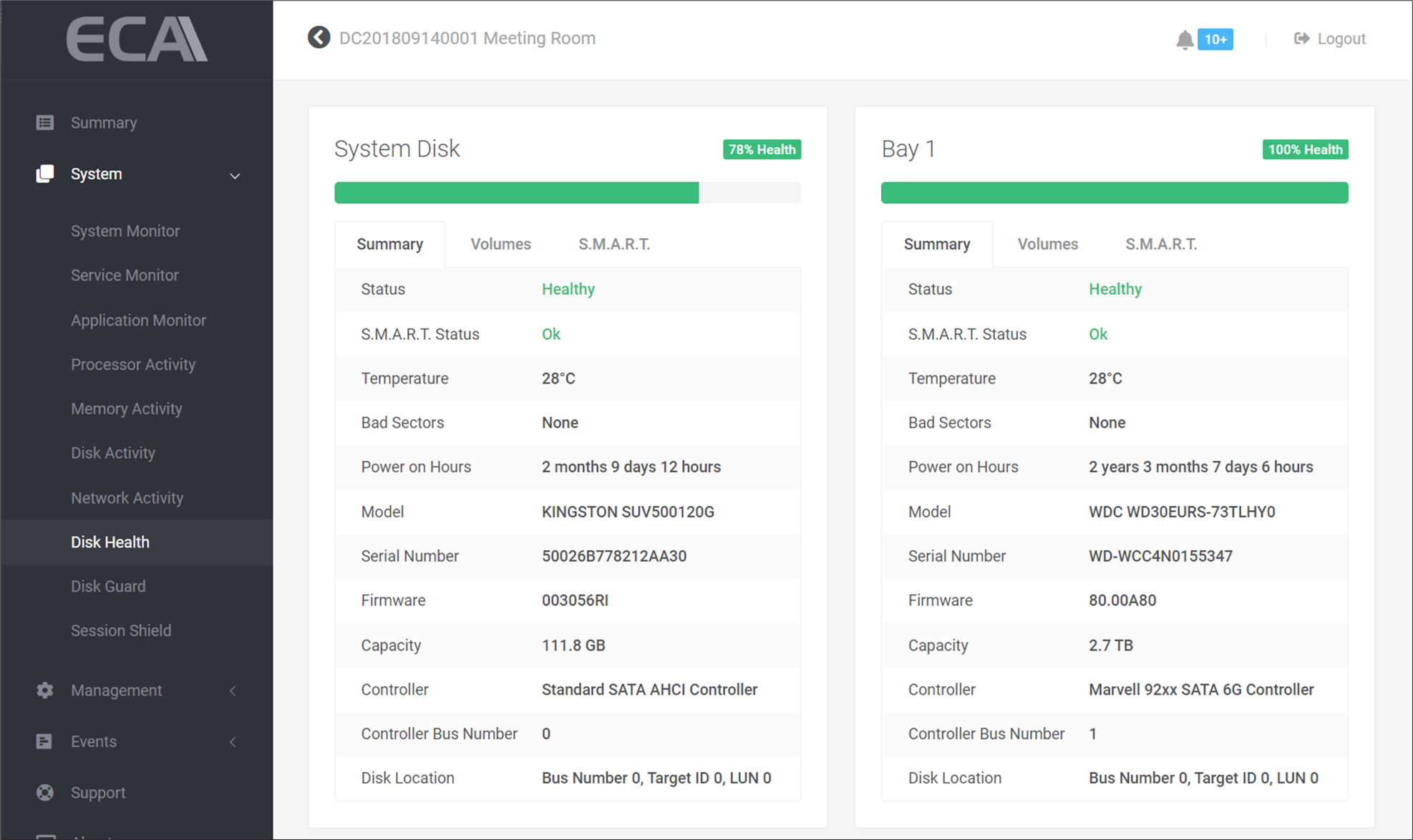Collapse the System menu chevron
The image size is (1413, 840).
point(234,175)
